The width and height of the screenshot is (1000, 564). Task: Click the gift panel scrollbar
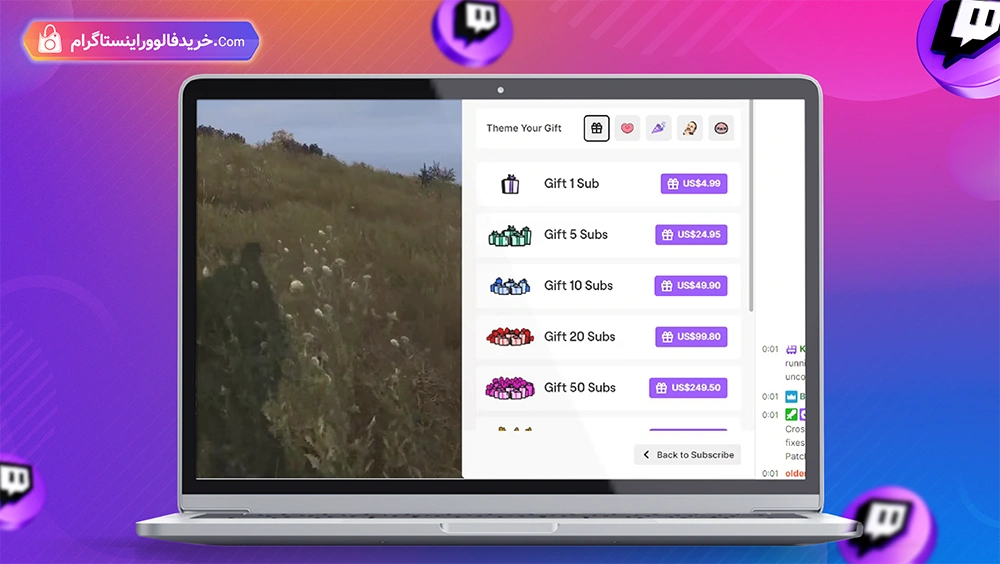751,205
